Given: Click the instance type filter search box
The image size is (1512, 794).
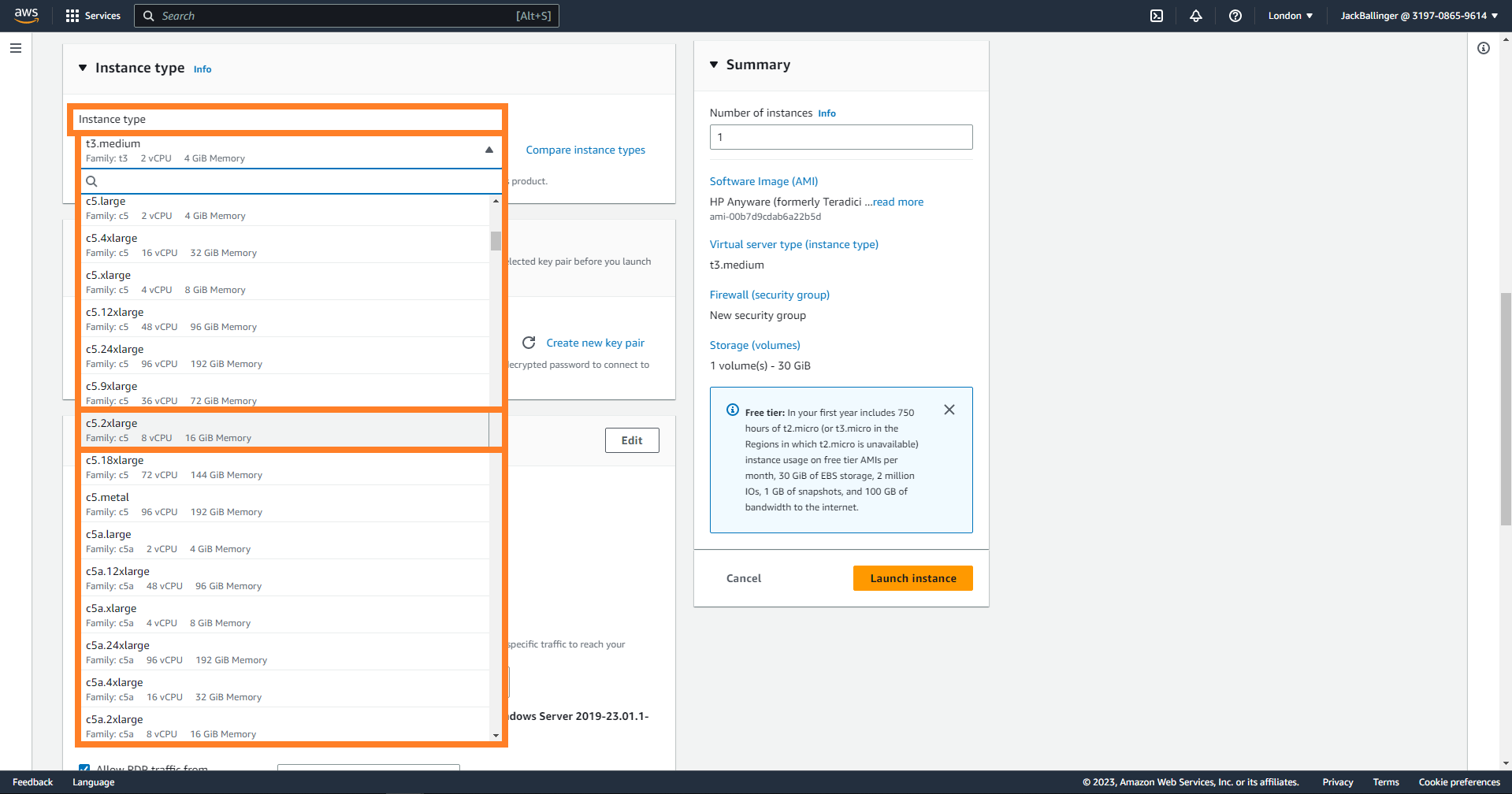Looking at the screenshot, I should (x=292, y=181).
